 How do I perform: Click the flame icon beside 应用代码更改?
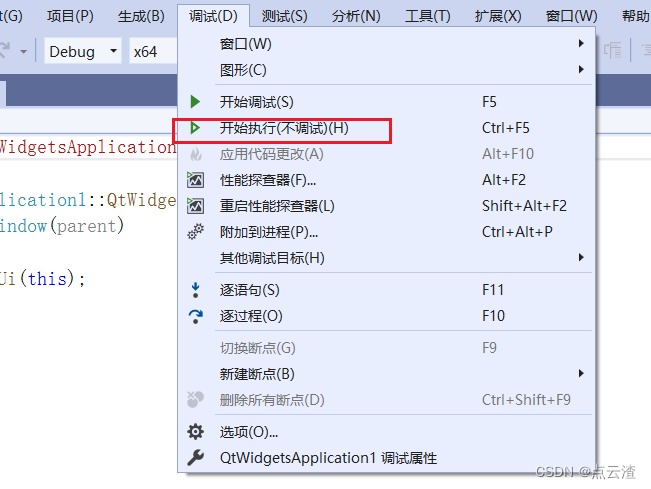(196, 154)
